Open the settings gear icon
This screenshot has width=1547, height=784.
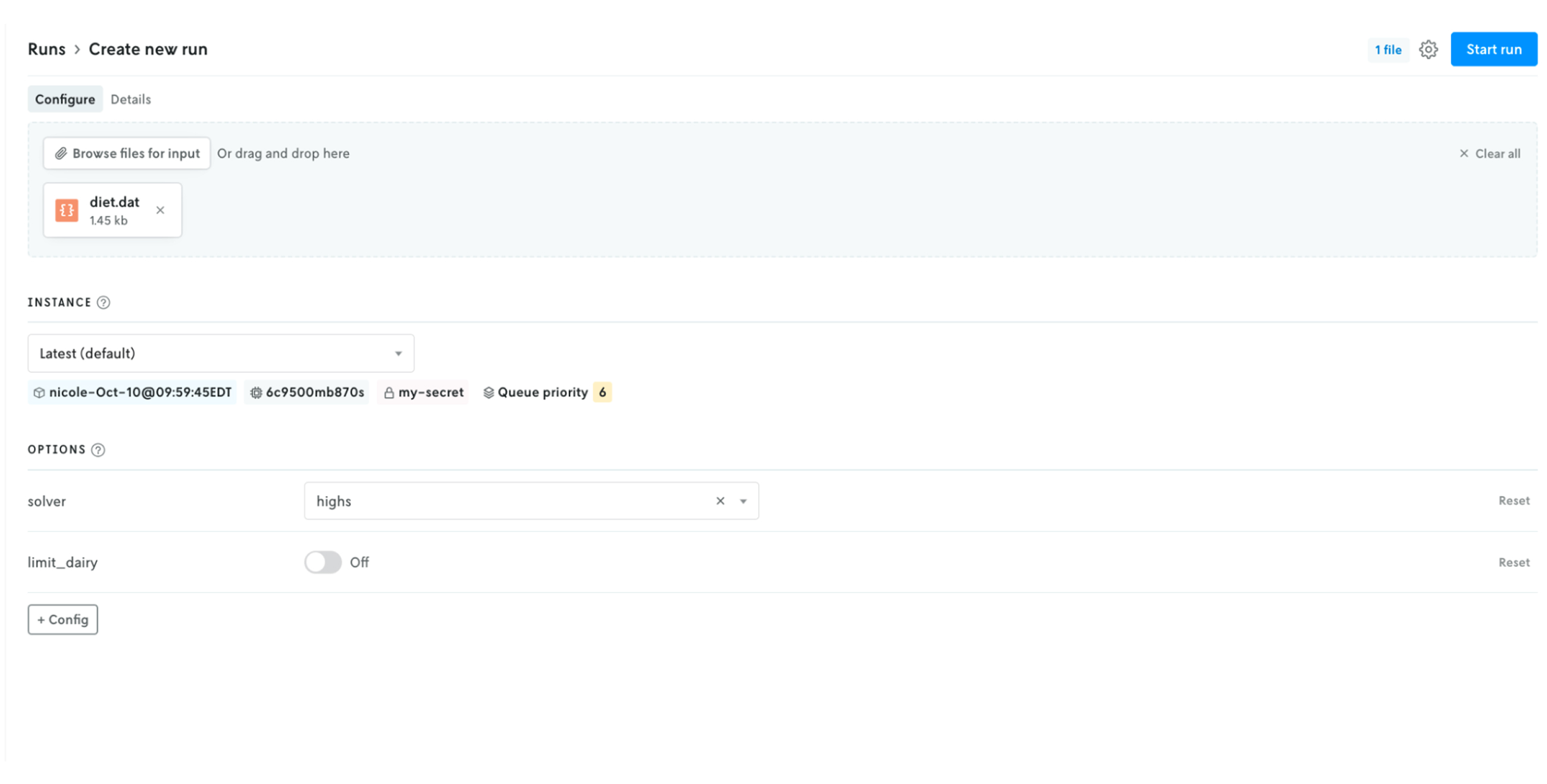click(x=1428, y=49)
